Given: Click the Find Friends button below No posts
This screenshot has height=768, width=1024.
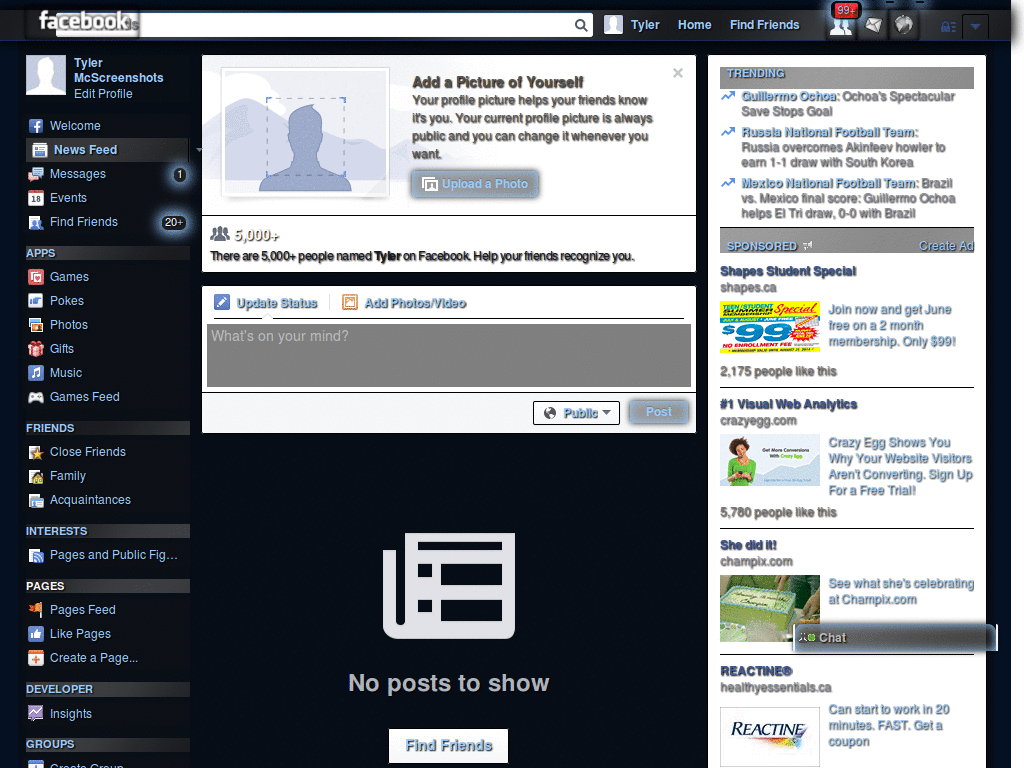Looking at the screenshot, I should (449, 746).
